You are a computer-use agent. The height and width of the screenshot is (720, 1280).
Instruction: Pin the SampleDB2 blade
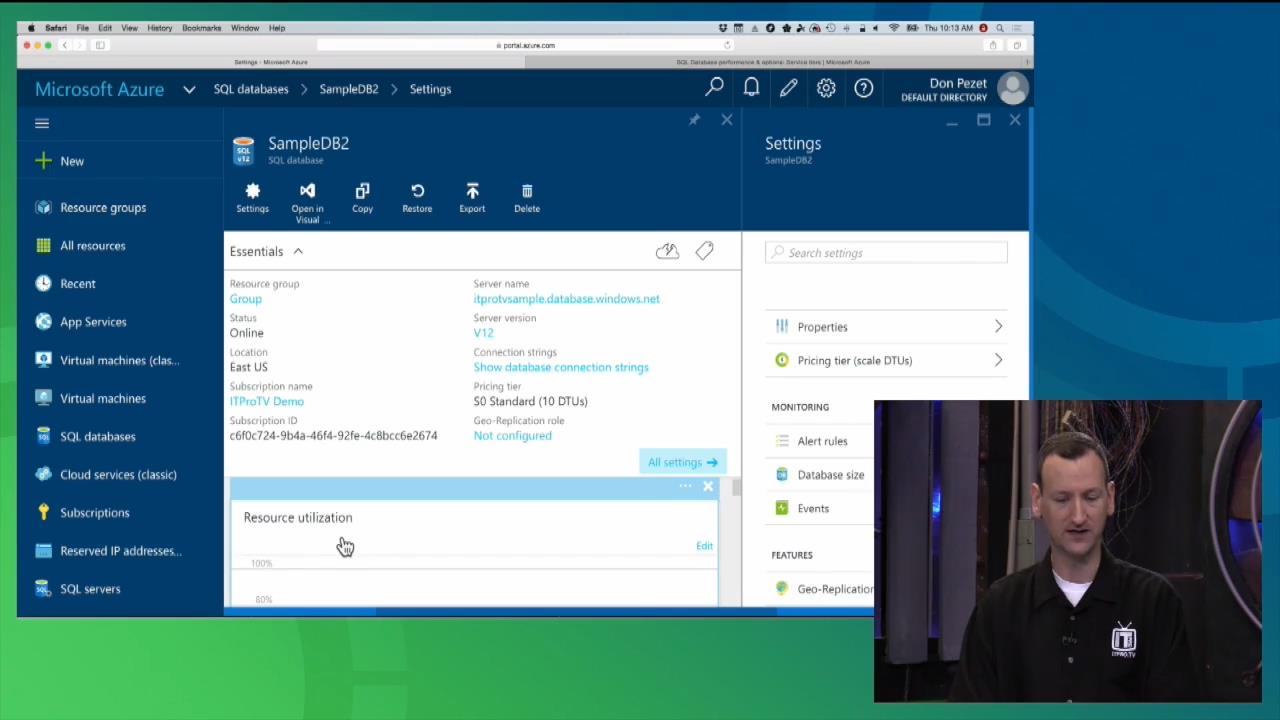pos(694,120)
